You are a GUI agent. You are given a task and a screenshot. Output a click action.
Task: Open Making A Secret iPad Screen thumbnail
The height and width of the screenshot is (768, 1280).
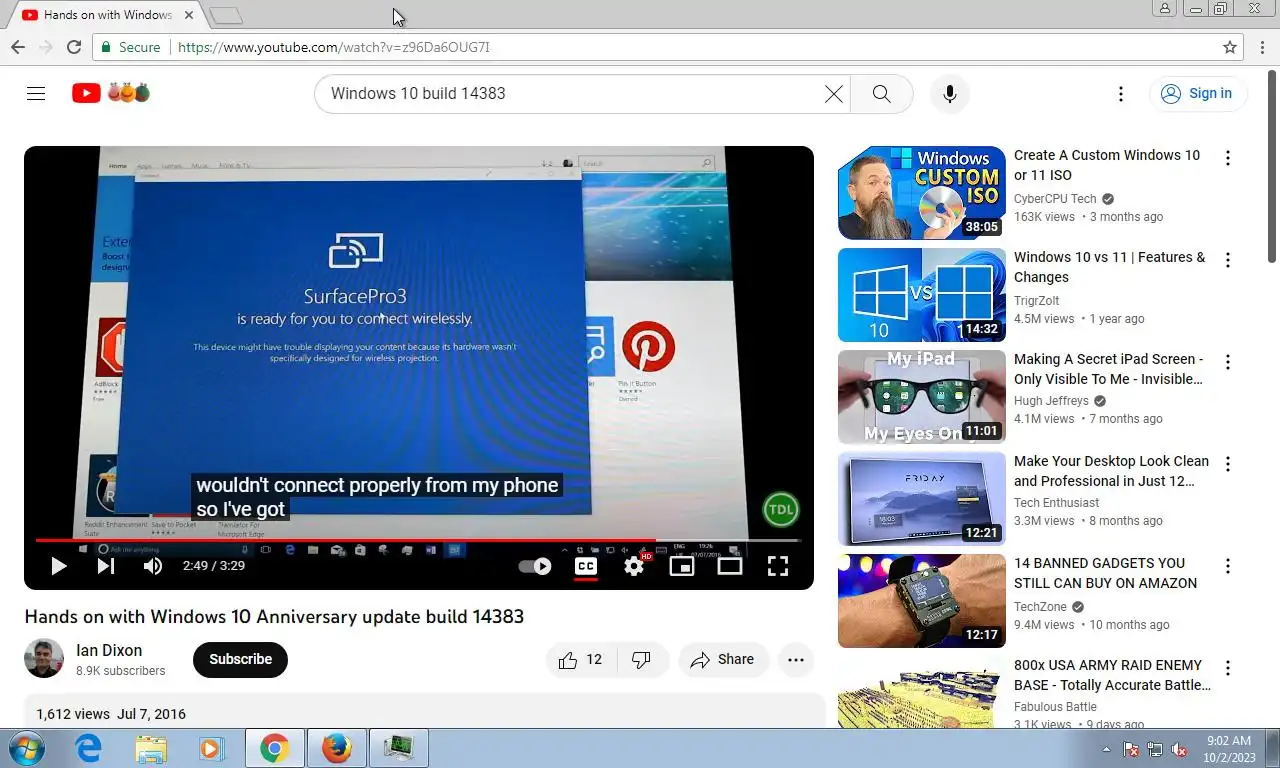click(922, 397)
